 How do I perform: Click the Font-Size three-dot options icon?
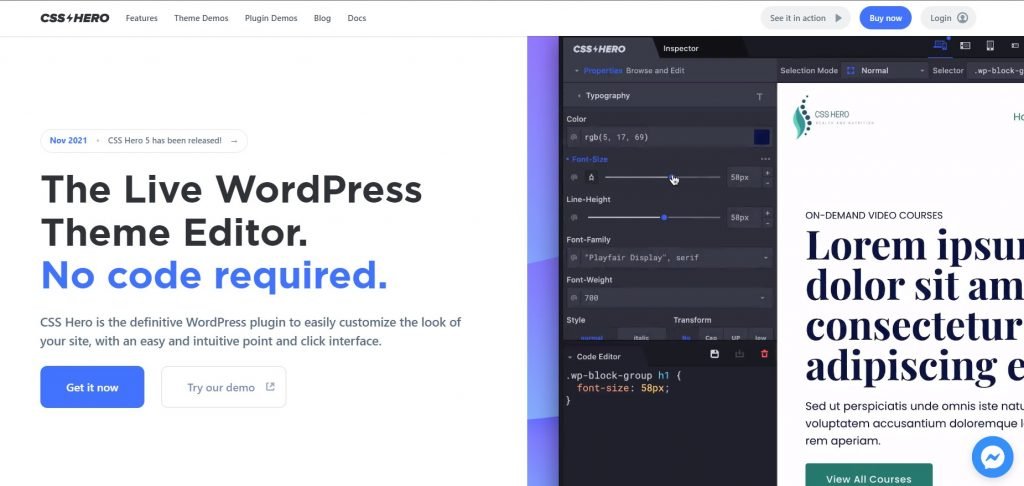point(765,159)
